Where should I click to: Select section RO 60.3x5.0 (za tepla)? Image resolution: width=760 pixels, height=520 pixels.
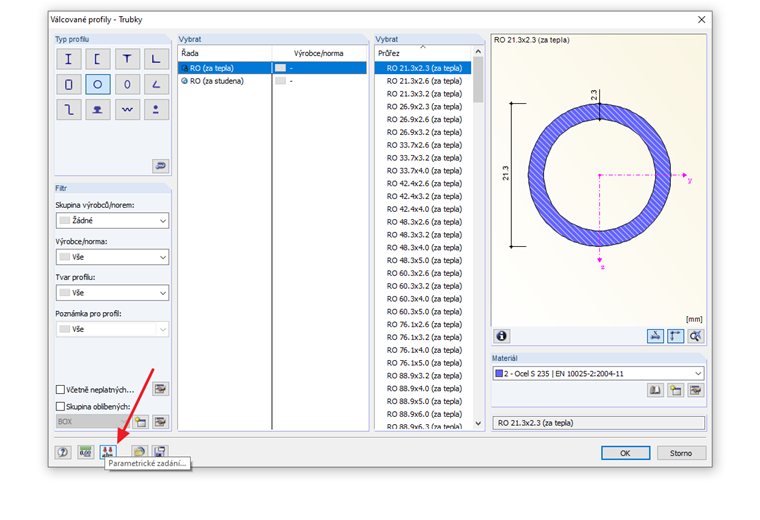(x=424, y=312)
